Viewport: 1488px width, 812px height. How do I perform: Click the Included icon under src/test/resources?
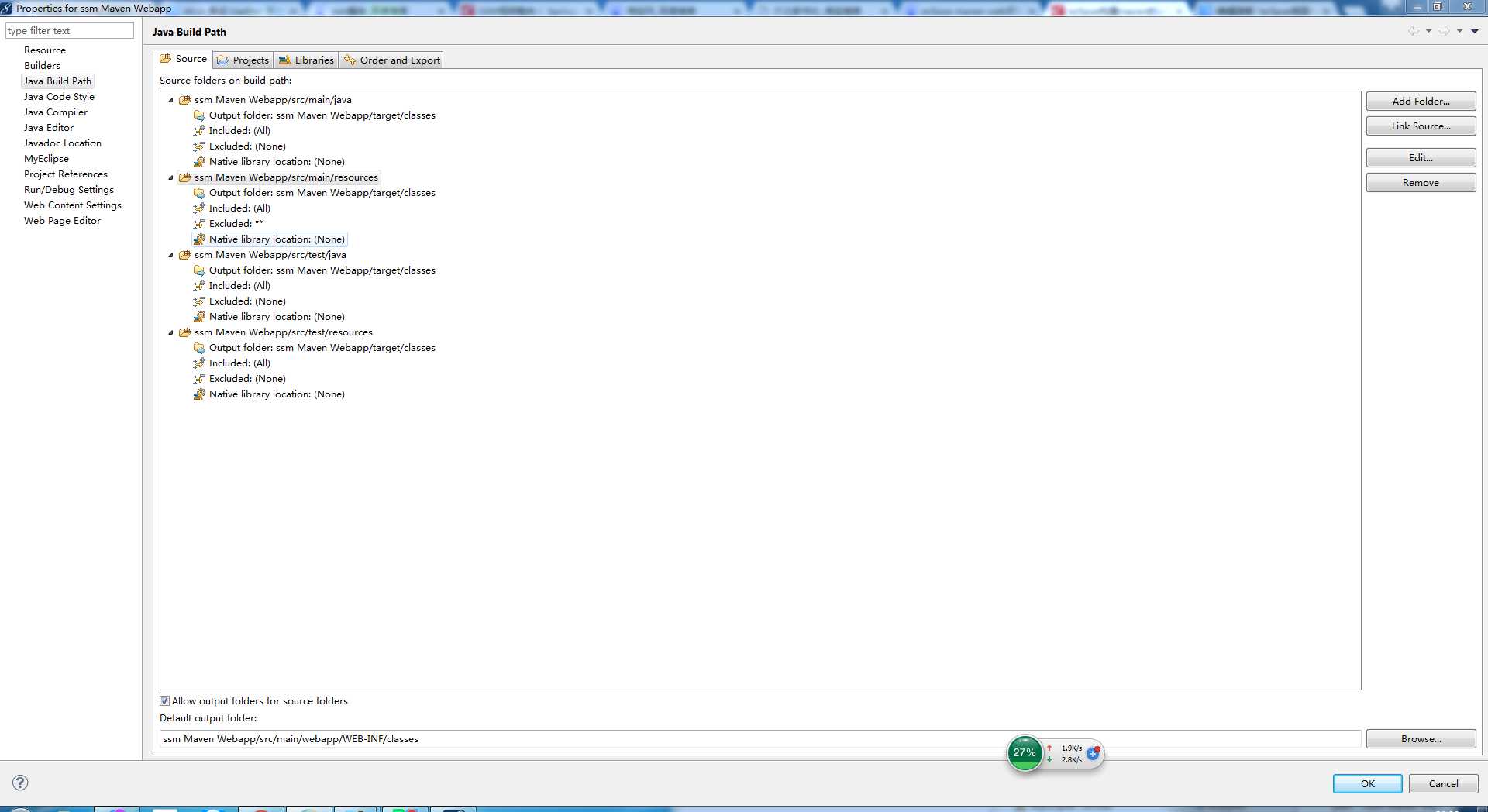199,363
